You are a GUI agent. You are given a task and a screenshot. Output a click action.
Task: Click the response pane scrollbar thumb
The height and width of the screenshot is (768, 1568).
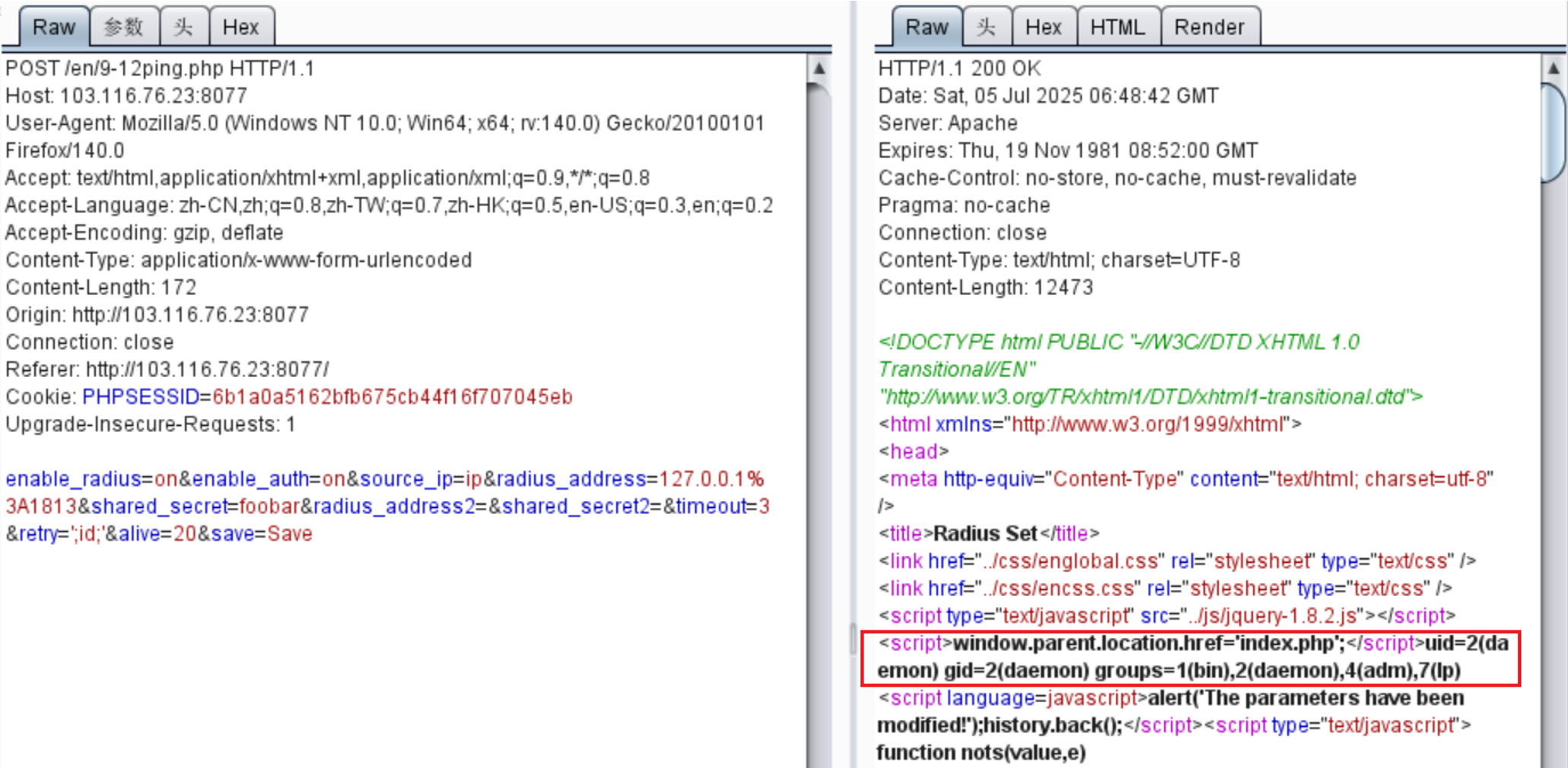click(x=1554, y=132)
